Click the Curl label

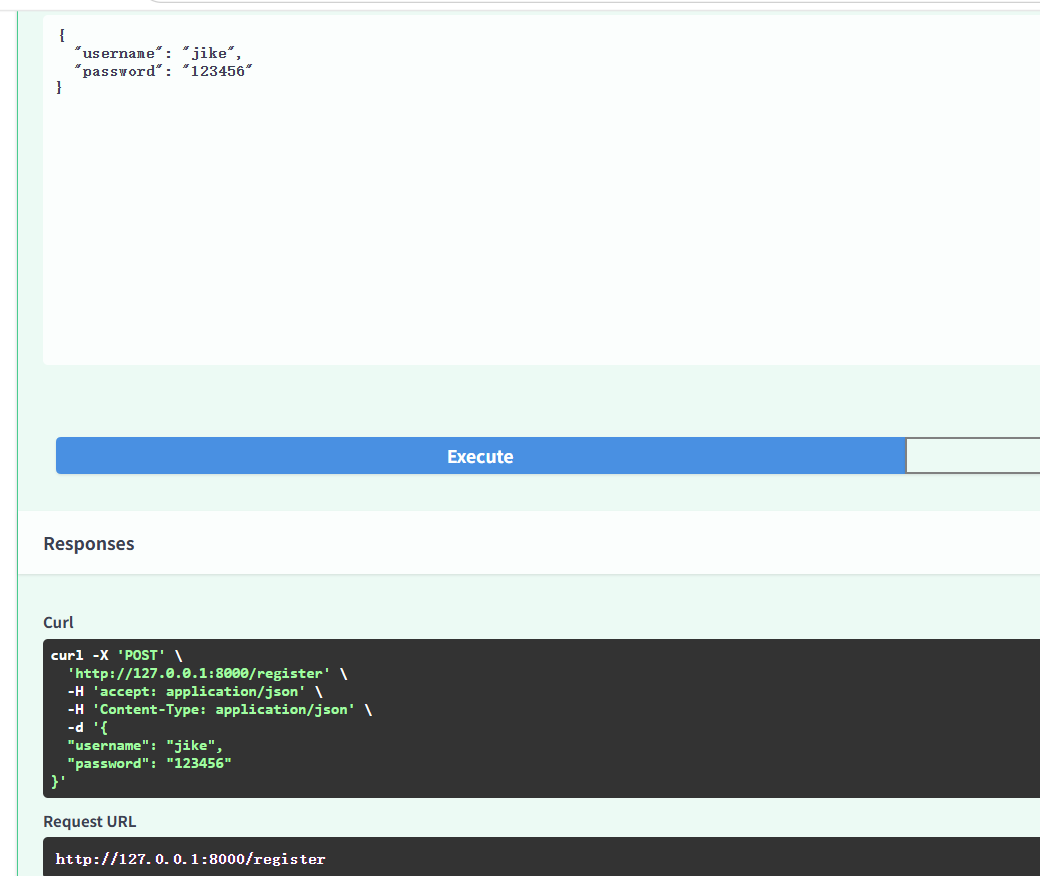[58, 623]
